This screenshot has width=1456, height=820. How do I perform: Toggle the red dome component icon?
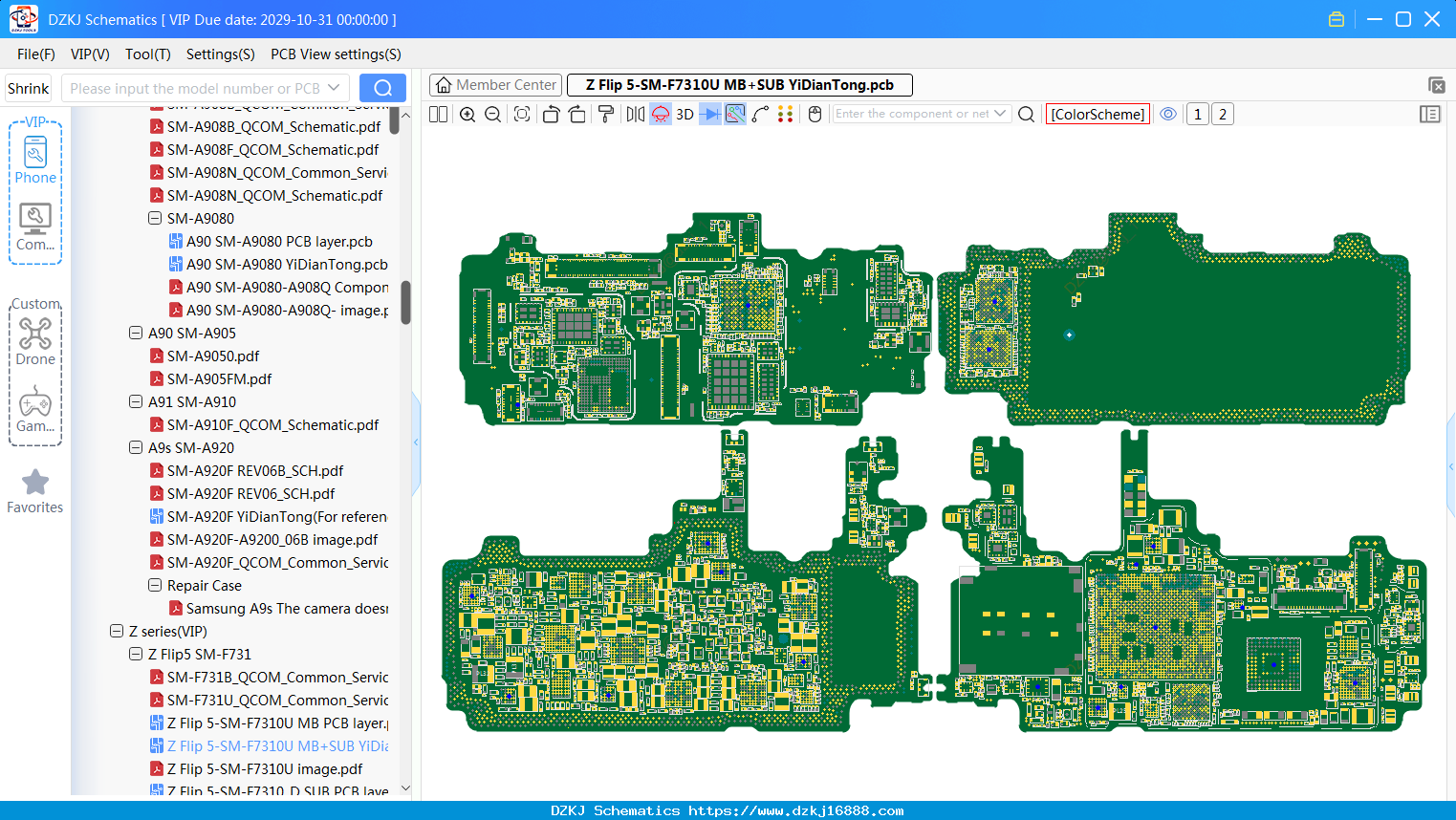pos(661,114)
